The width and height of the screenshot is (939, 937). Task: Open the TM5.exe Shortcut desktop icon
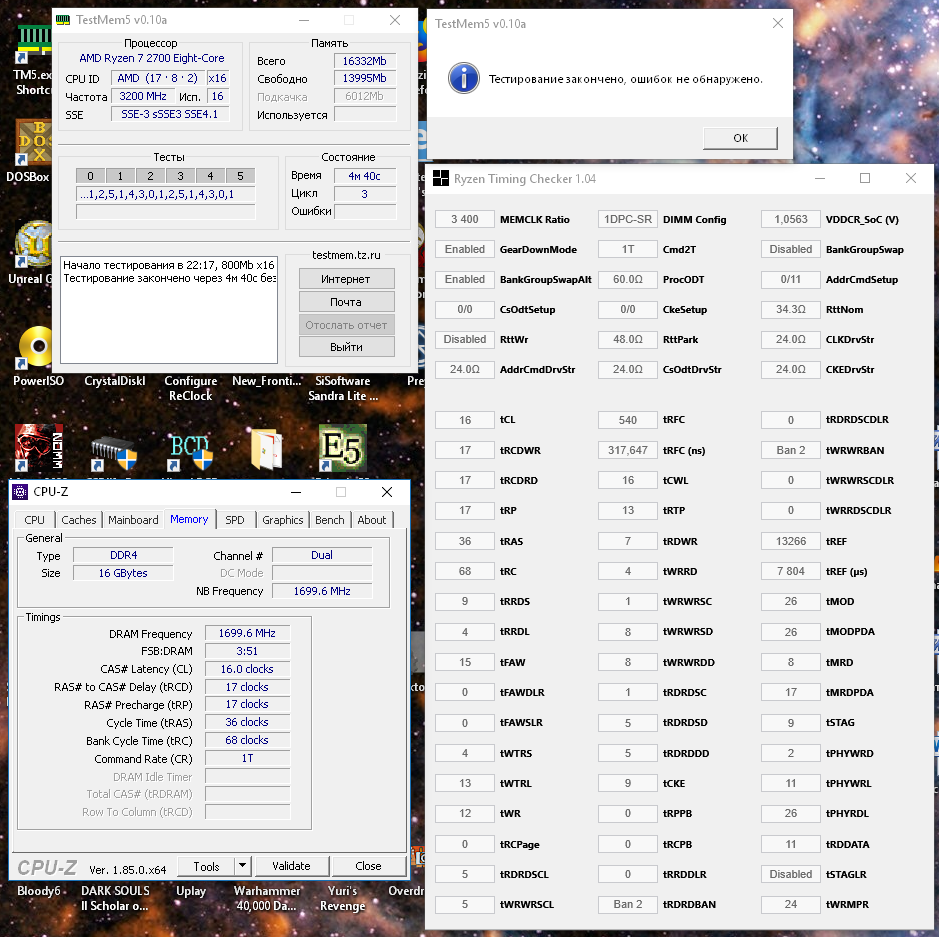(33, 44)
